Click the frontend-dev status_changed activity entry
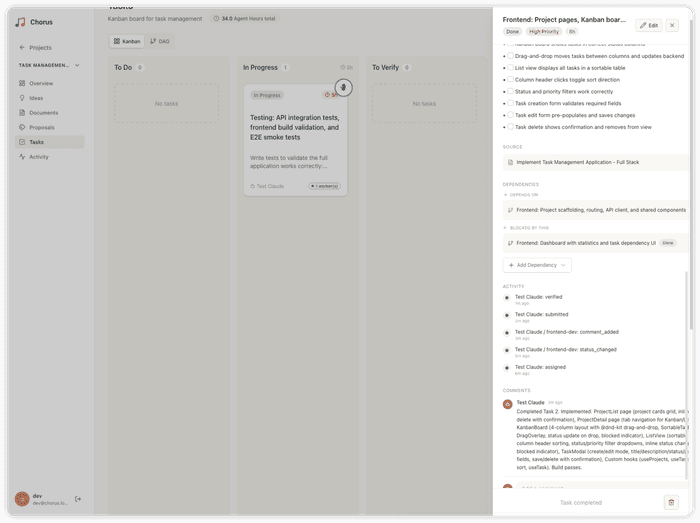 pyautogui.click(x=566, y=350)
